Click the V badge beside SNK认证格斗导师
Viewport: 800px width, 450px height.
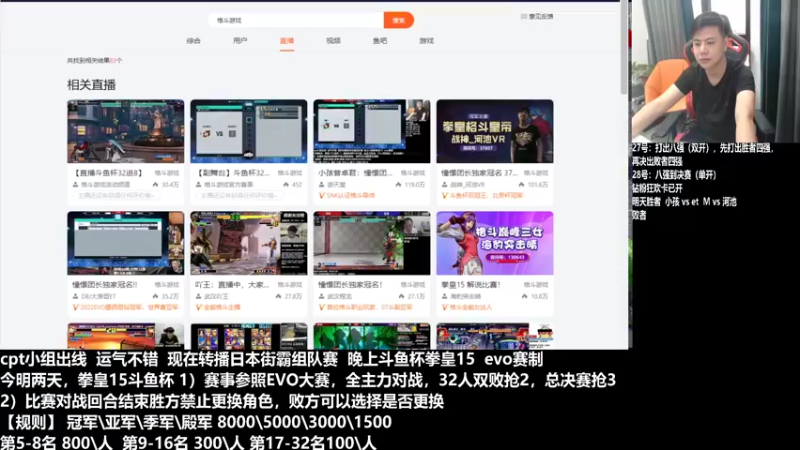pyautogui.click(x=321, y=196)
